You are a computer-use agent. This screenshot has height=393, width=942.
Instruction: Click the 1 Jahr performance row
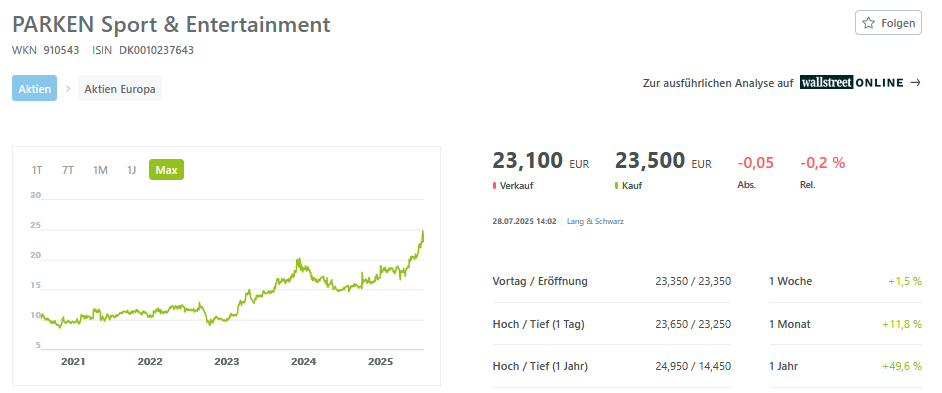(845, 366)
